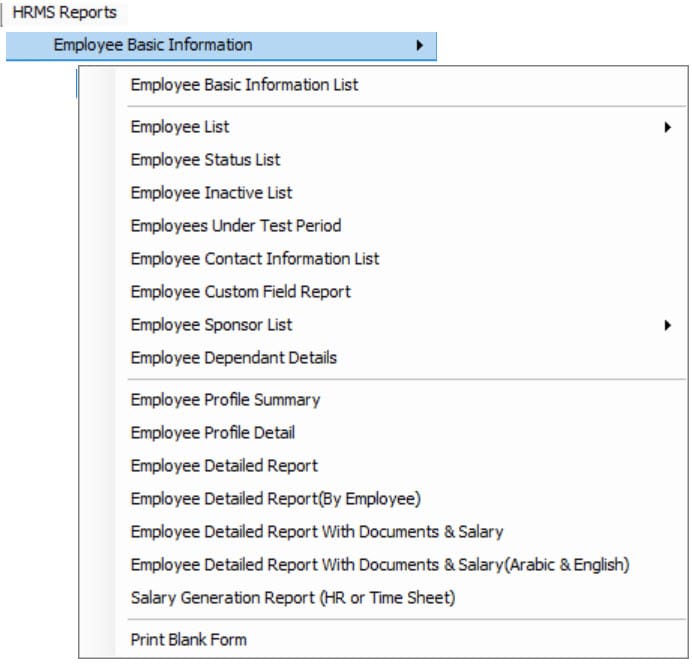
Task: Choose Employee Profile Summary
Action: 383,400
